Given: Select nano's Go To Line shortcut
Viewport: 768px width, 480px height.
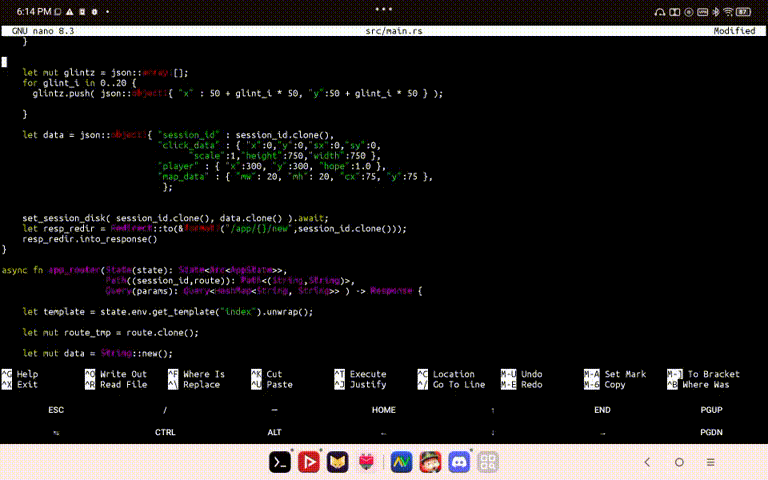Looking at the screenshot, I should pos(452,384).
